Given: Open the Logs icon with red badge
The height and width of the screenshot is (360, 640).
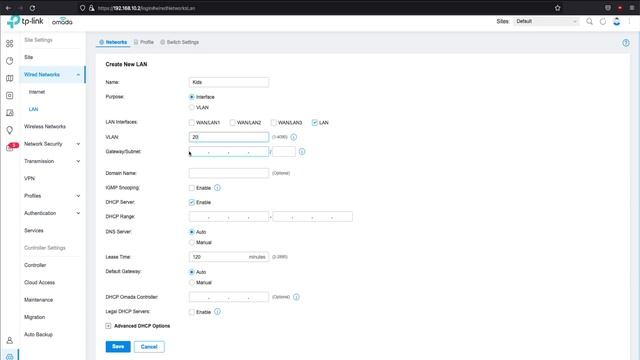Looking at the screenshot, I should pos(12,147).
